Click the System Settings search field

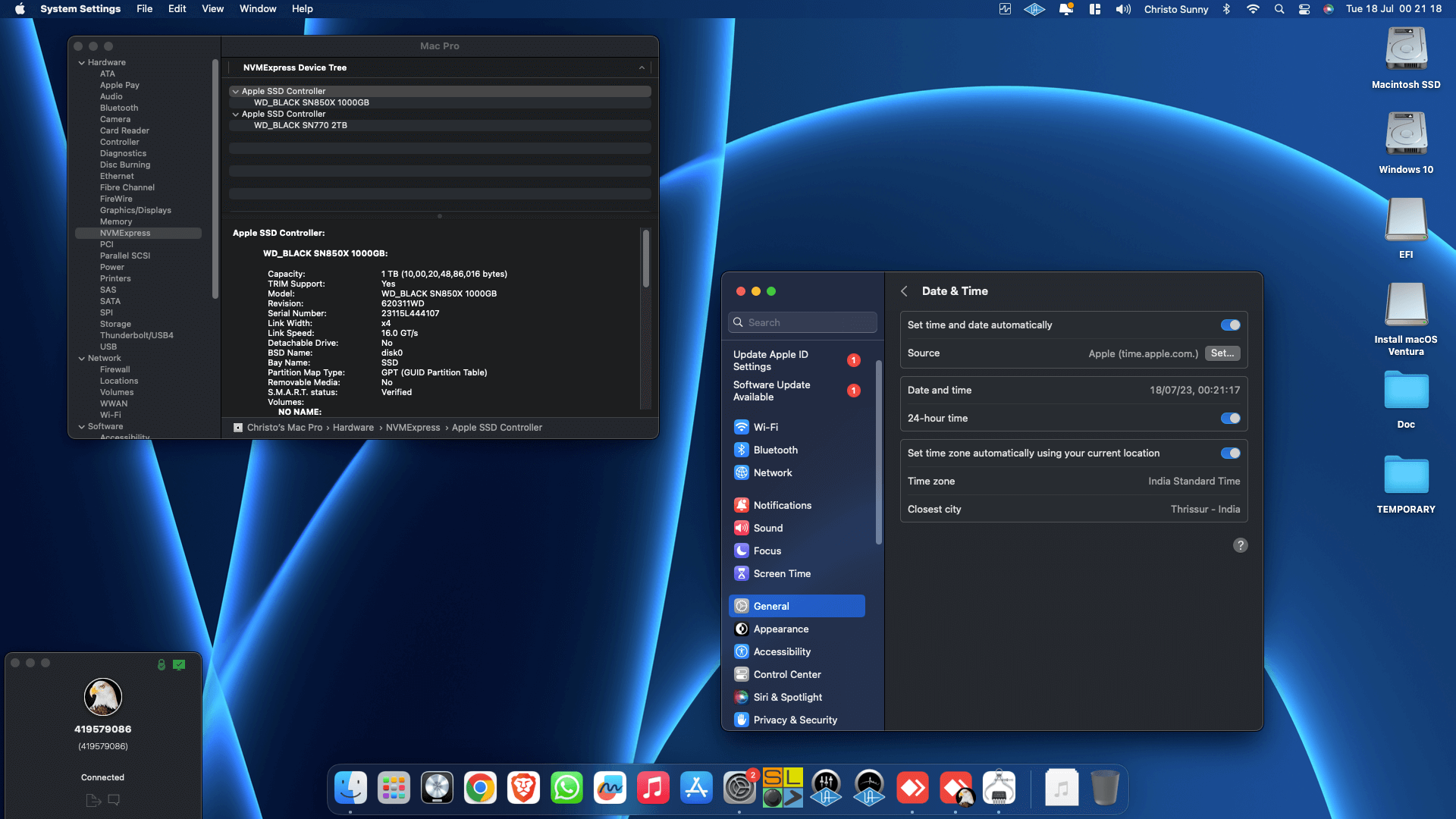(x=803, y=322)
